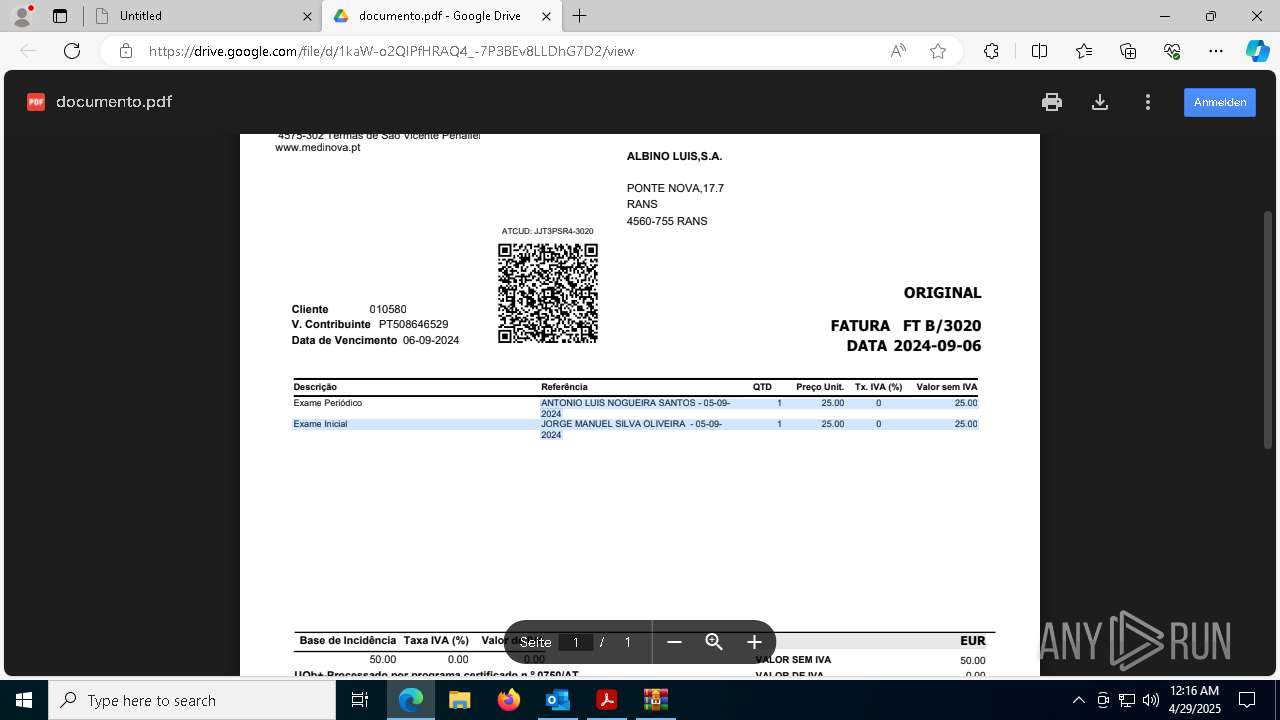Select the FATURA FT B/3020 heading
Viewport: 1280px width, 720px height.
click(906, 326)
